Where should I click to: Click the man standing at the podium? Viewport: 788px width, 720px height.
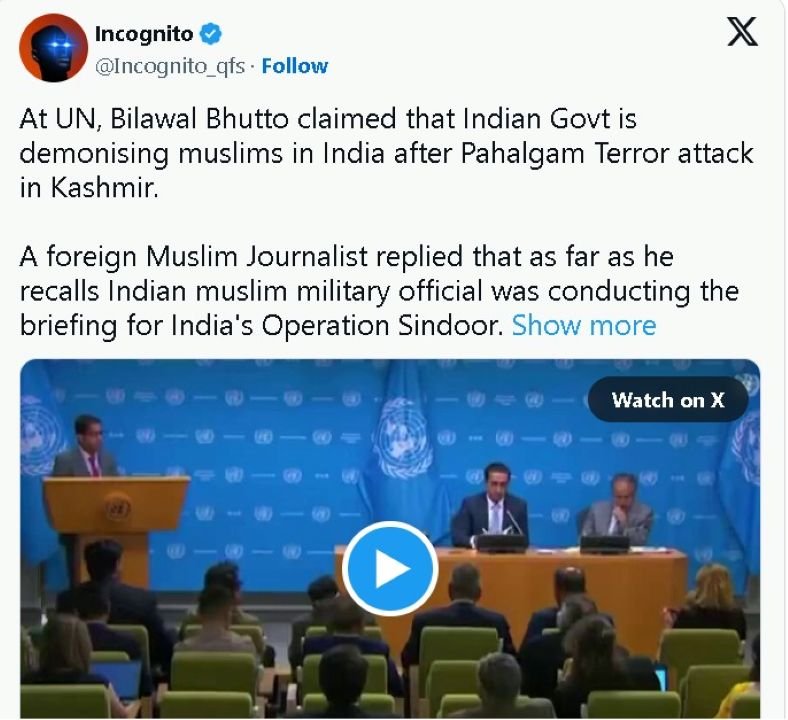85,447
